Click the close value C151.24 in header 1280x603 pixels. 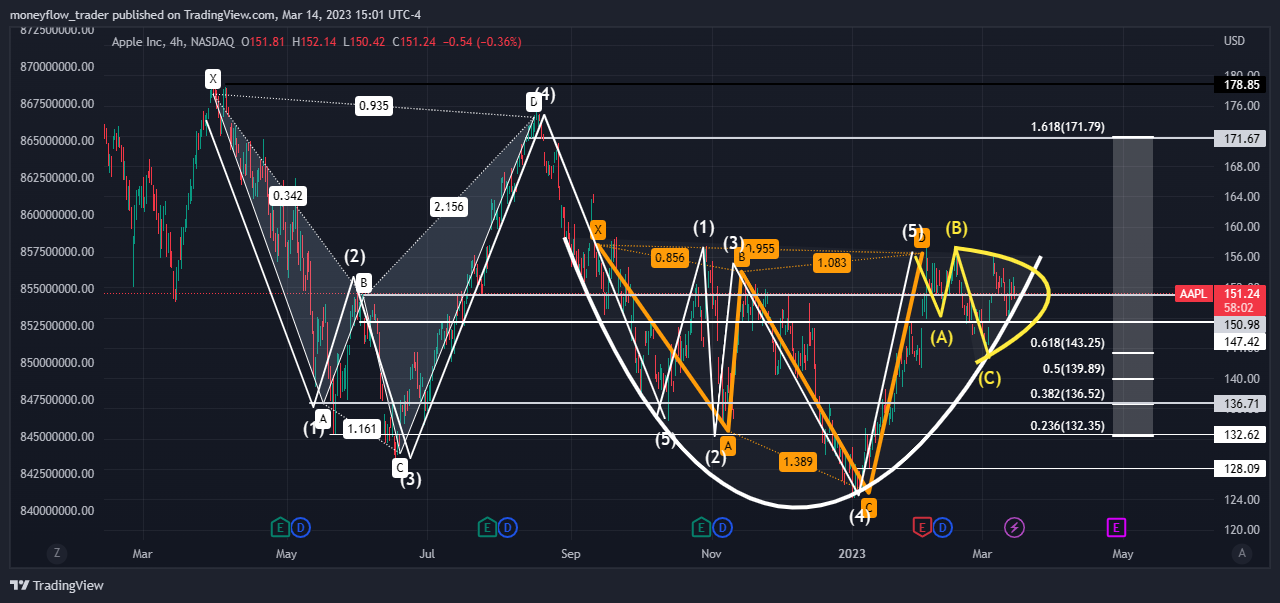(x=412, y=42)
